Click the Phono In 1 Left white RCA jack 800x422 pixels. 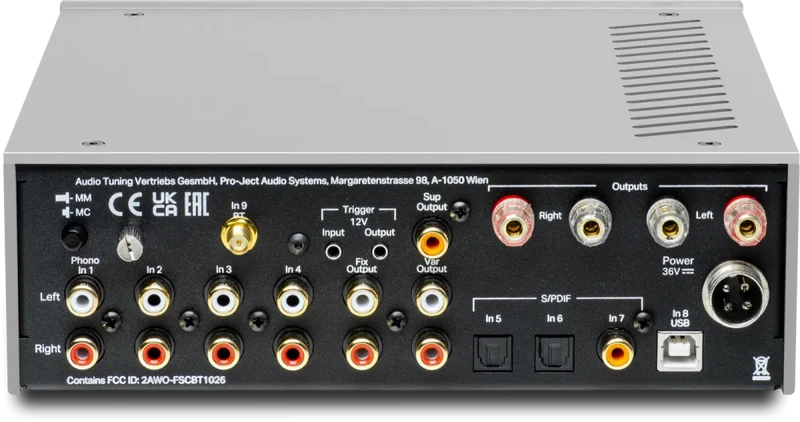[84, 297]
